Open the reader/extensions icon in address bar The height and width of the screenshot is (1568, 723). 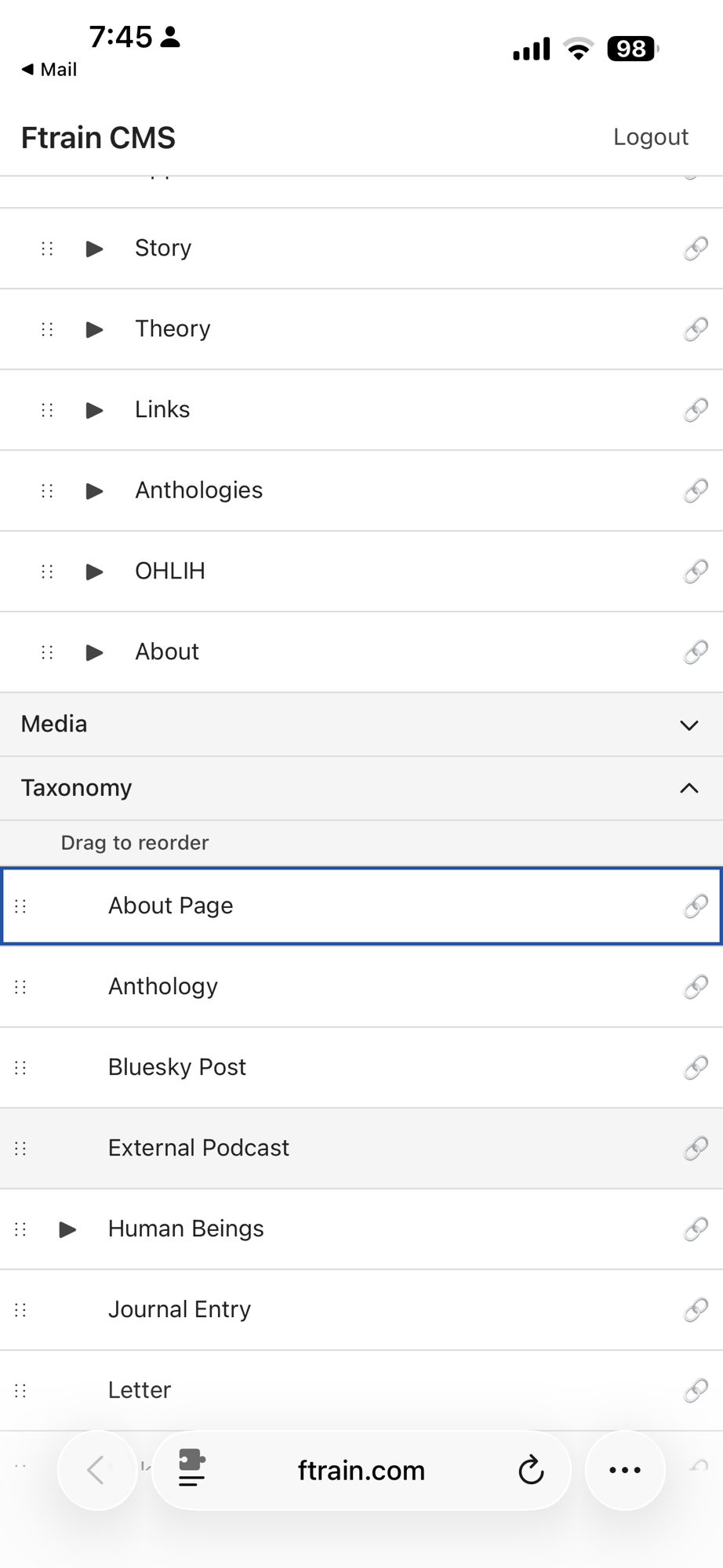click(192, 1468)
